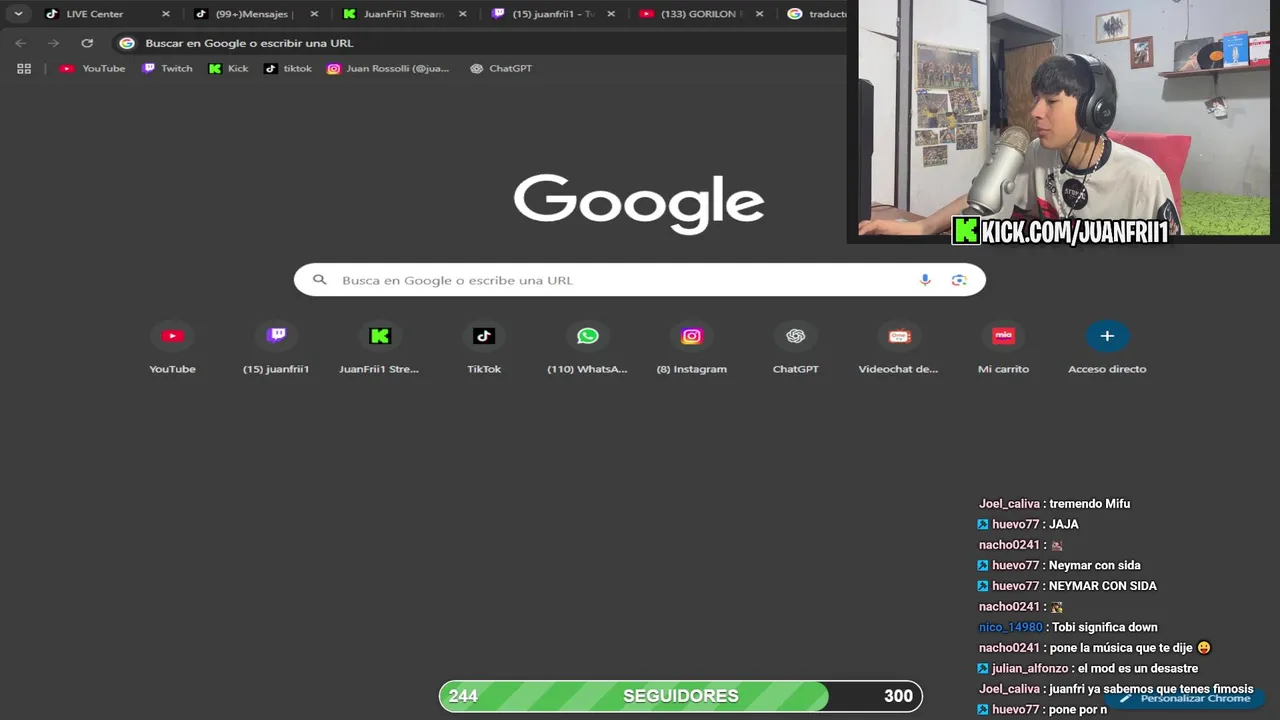Switch to the JuanFrii1 Stream Kick tab
The image size is (1280, 720).
pos(404,14)
